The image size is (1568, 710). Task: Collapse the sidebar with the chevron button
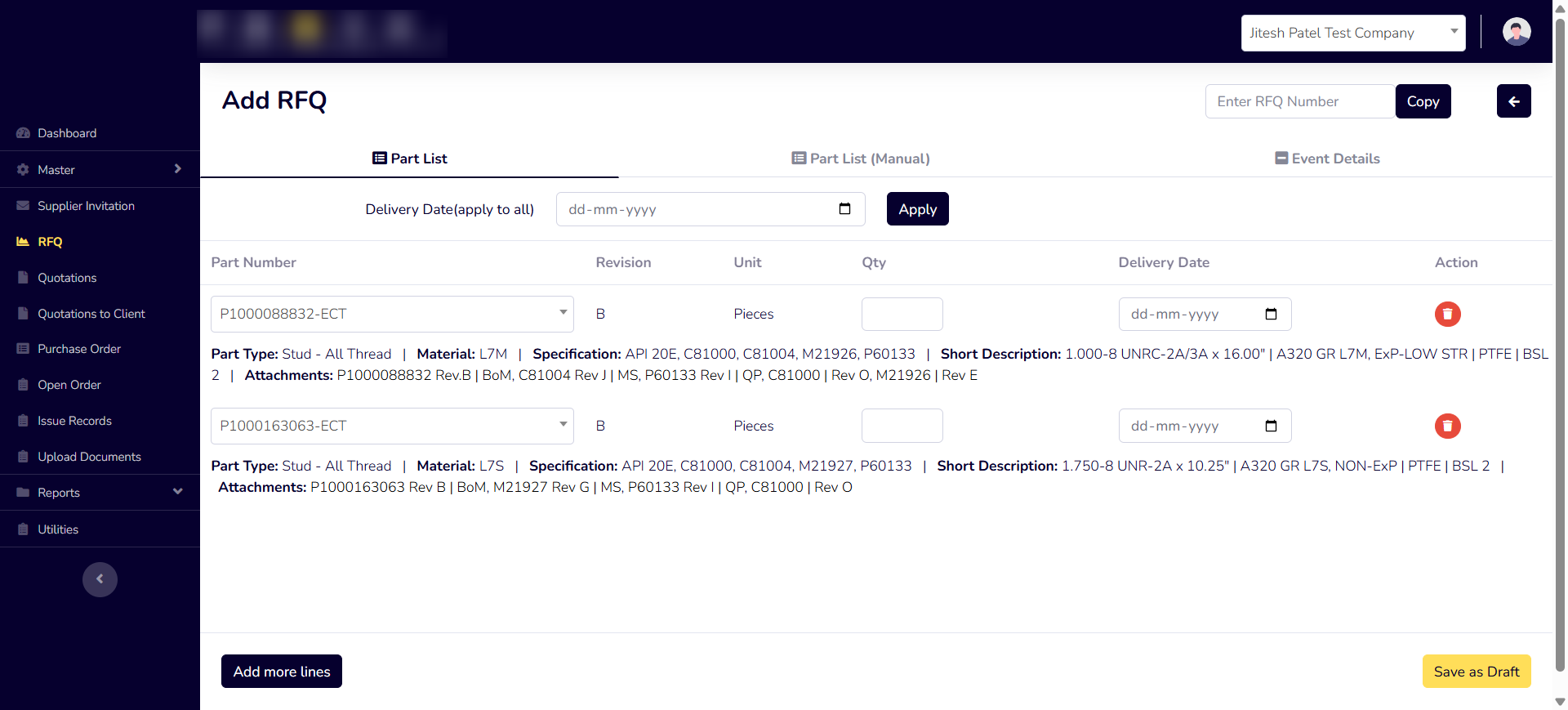100,579
